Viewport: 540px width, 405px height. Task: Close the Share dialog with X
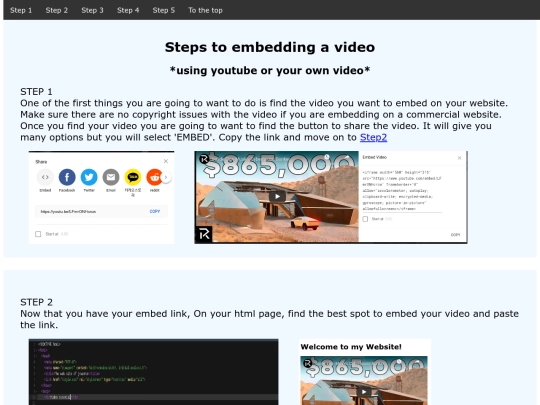166,161
